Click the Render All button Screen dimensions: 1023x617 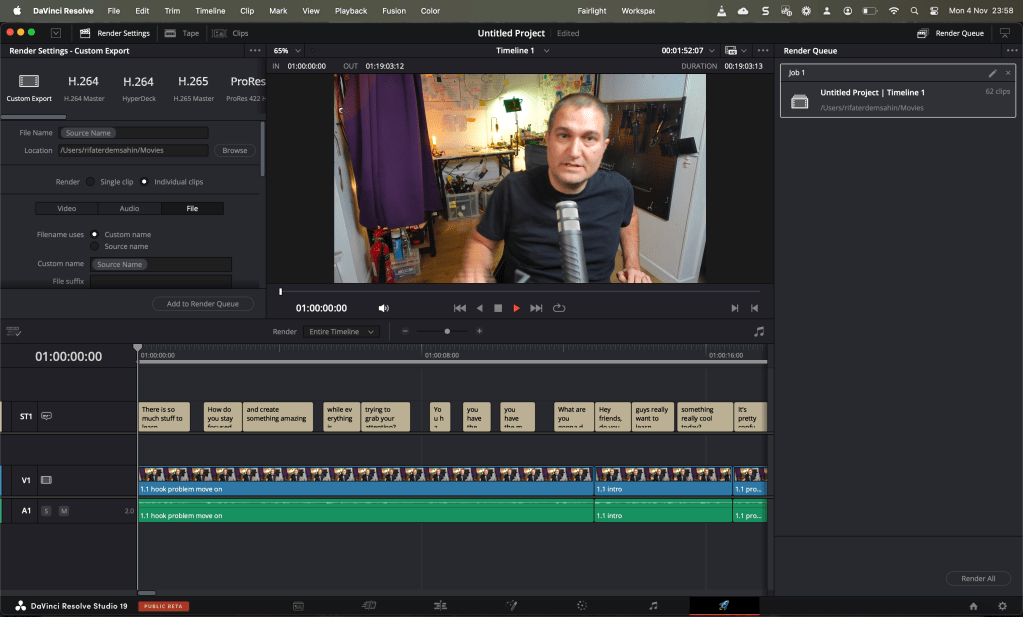click(x=978, y=579)
